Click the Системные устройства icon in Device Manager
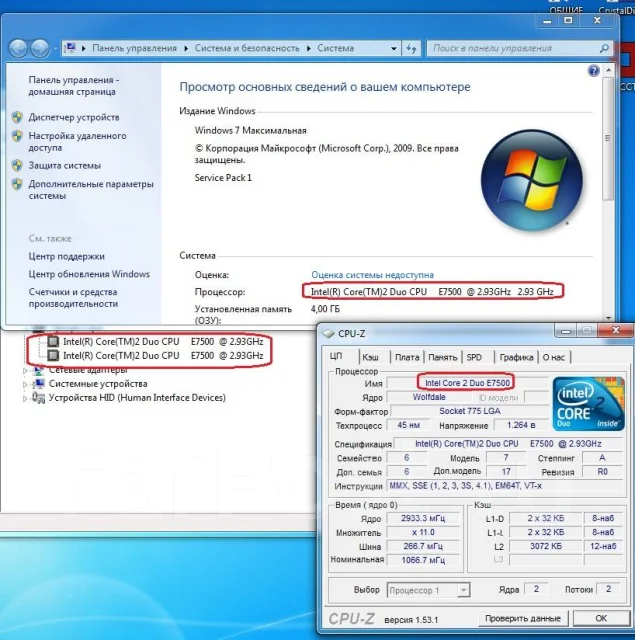The height and width of the screenshot is (640, 635). pos(39,384)
